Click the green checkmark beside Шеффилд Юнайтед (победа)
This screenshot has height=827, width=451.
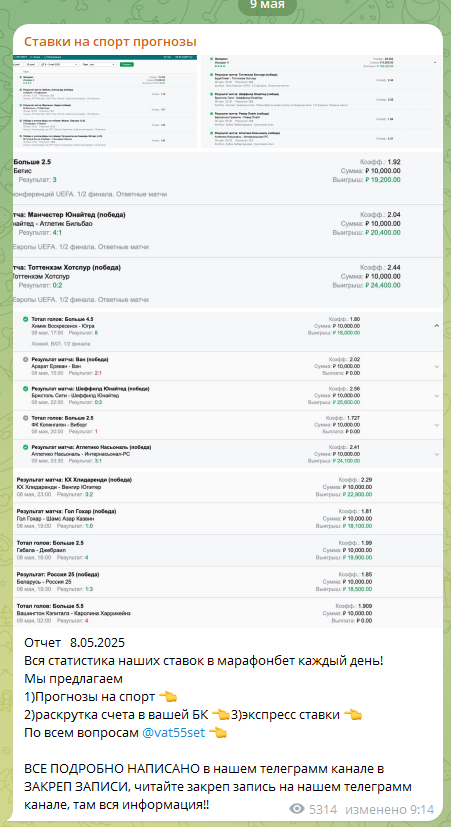pyautogui.click(x=25, y=389)
